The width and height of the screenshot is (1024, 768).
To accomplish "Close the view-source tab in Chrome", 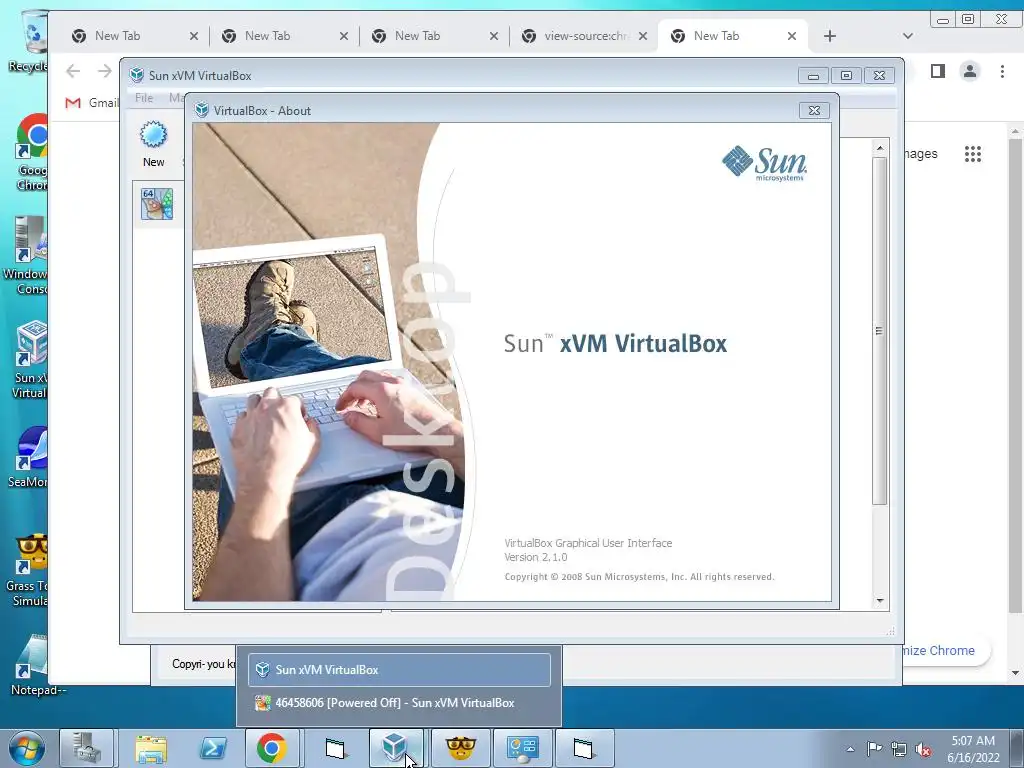I will click(643, 36).
